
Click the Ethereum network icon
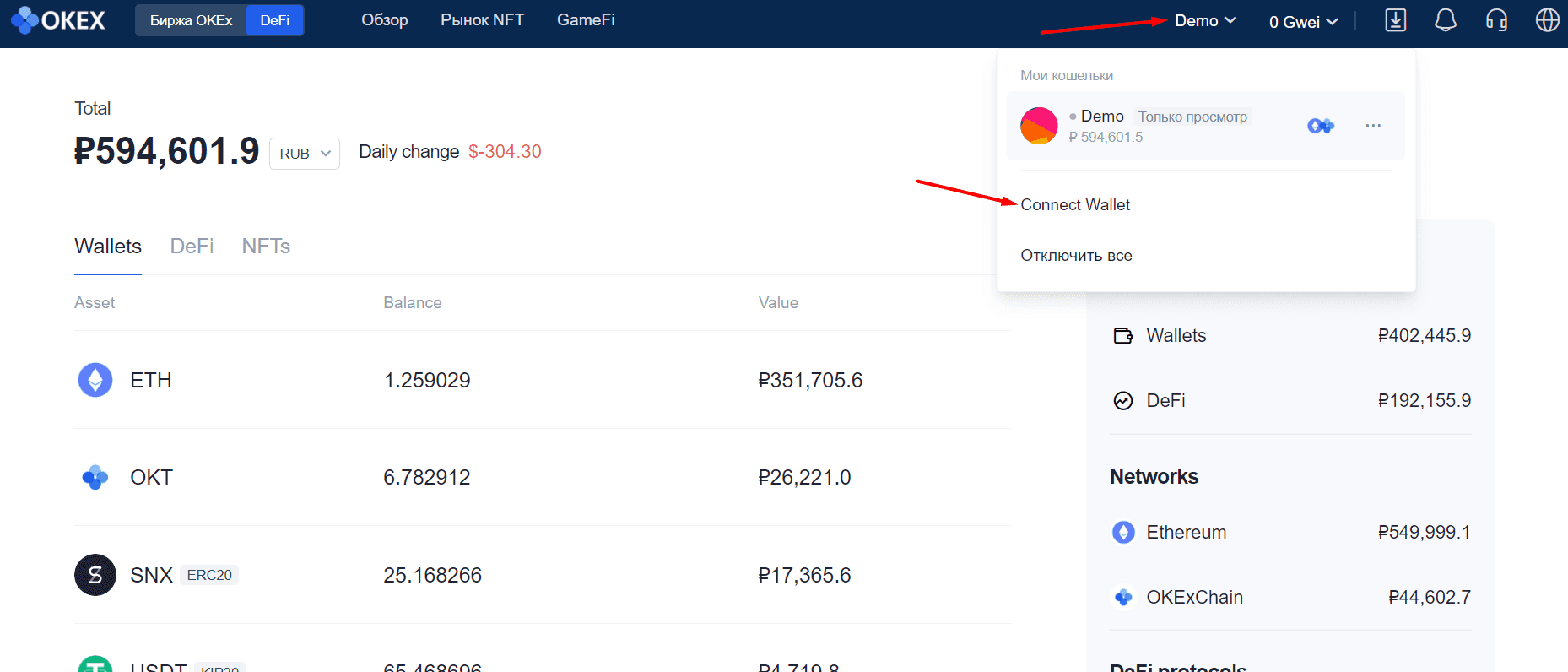(1123, 532)
